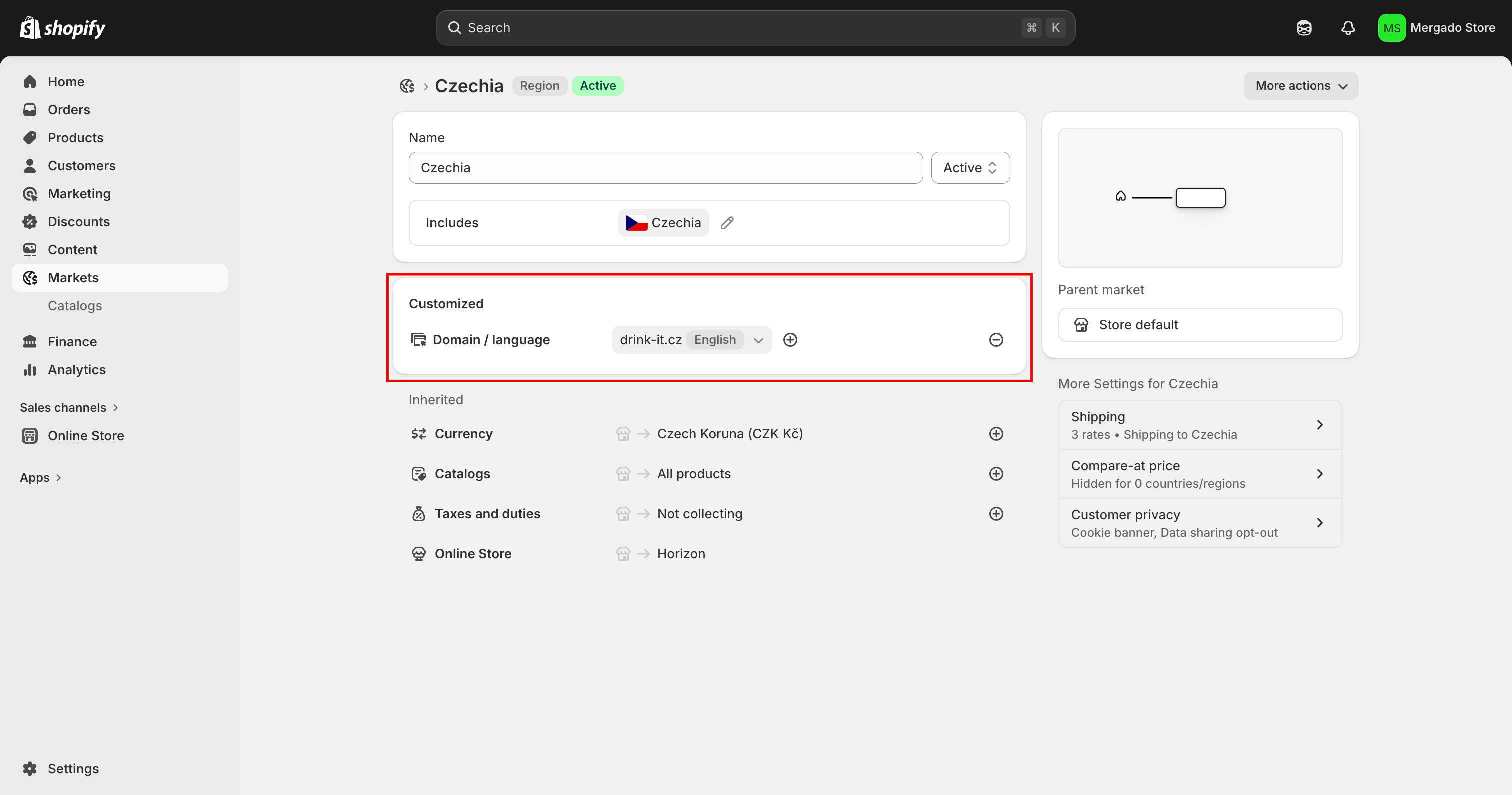This screenshot has height=795, width=1512.
Task: Click the Sidekick assistant icon in top bar
Action: click(1303, 27)
